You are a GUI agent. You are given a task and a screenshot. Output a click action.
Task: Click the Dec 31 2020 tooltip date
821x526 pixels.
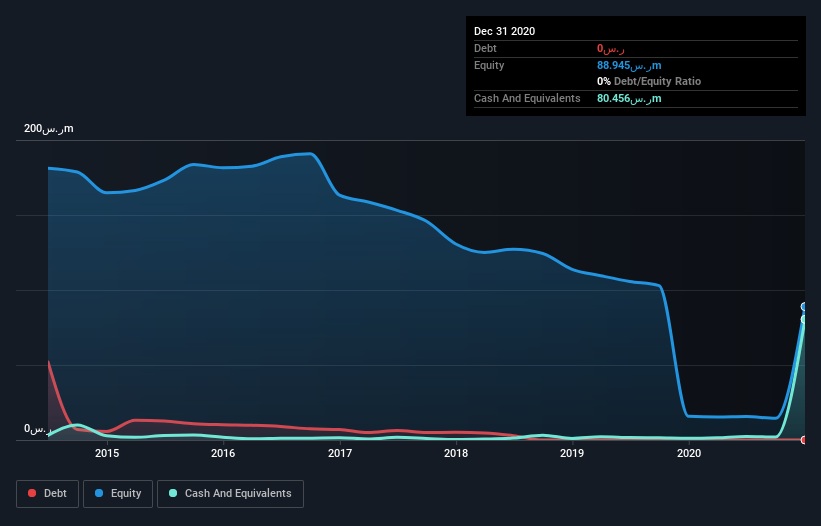[x=504, y=31]
